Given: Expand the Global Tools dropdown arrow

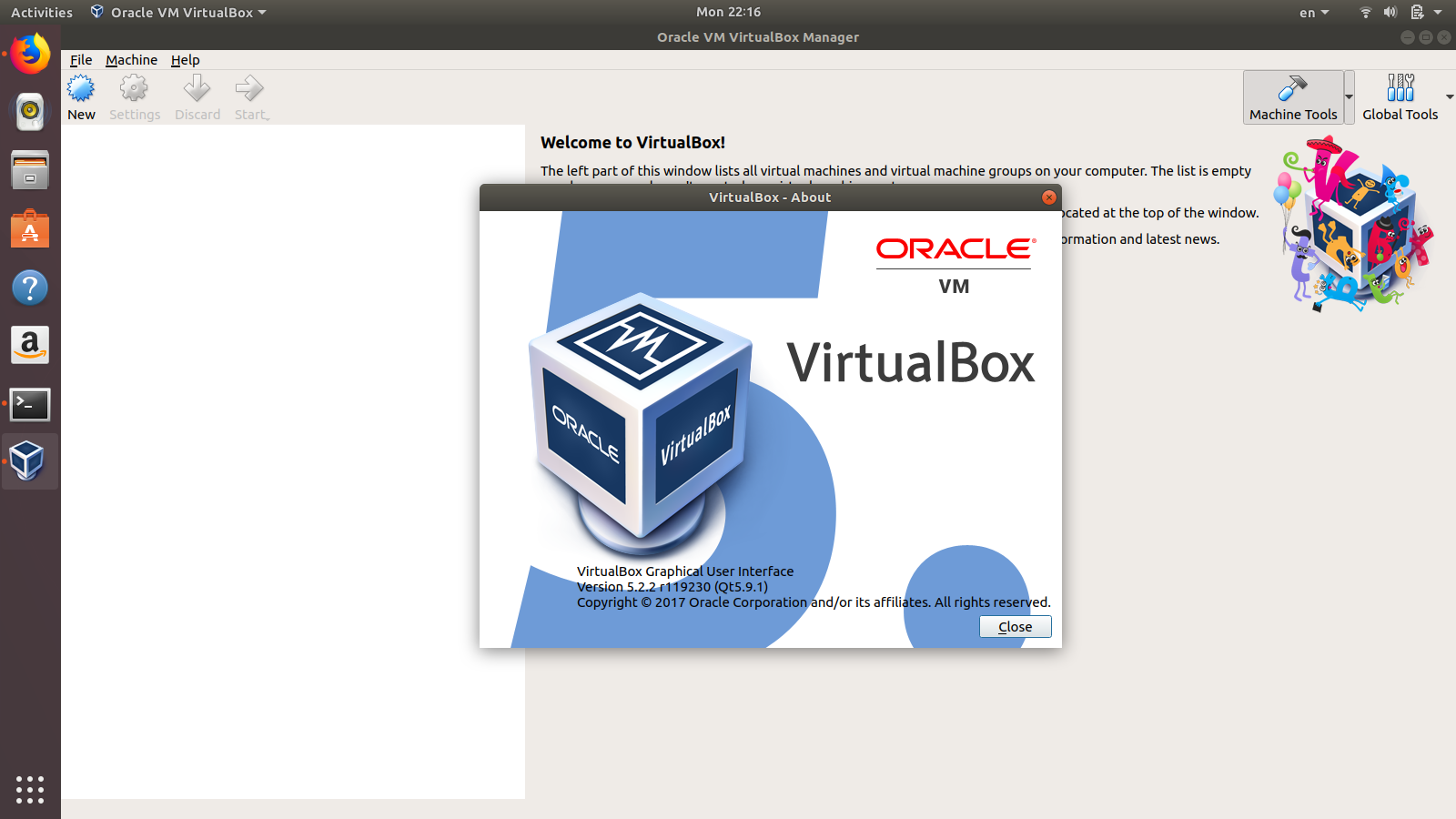Looking at the screenshot, I should coord(1449,96).
